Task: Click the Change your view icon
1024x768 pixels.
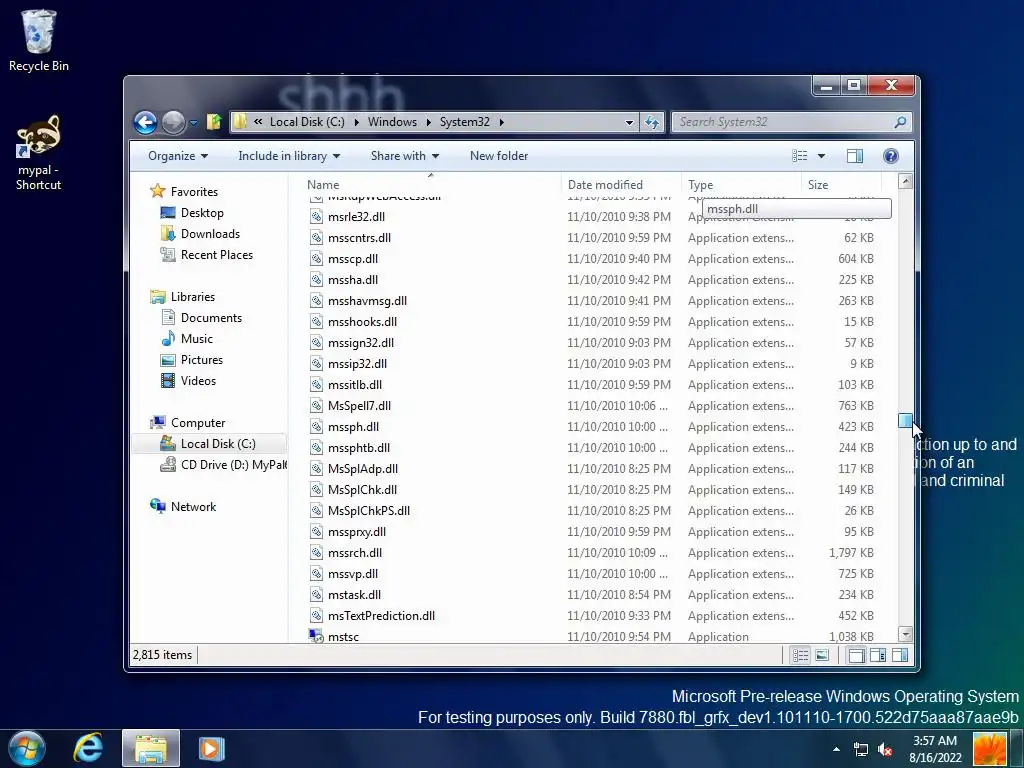Action: pyautogui.click(x=799, y=156)
